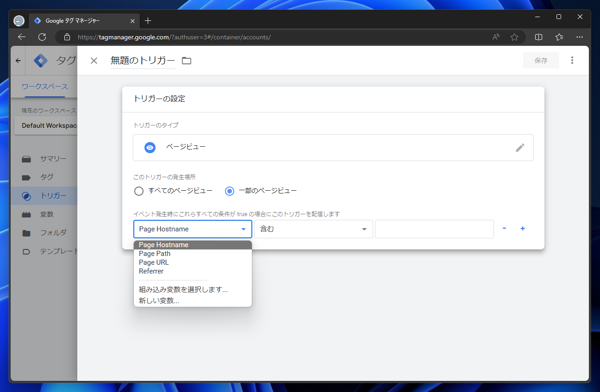Select 一部のページビュー radio button
Screen dimensions: 600x392
pyautogui.click(x=229, y=191)
